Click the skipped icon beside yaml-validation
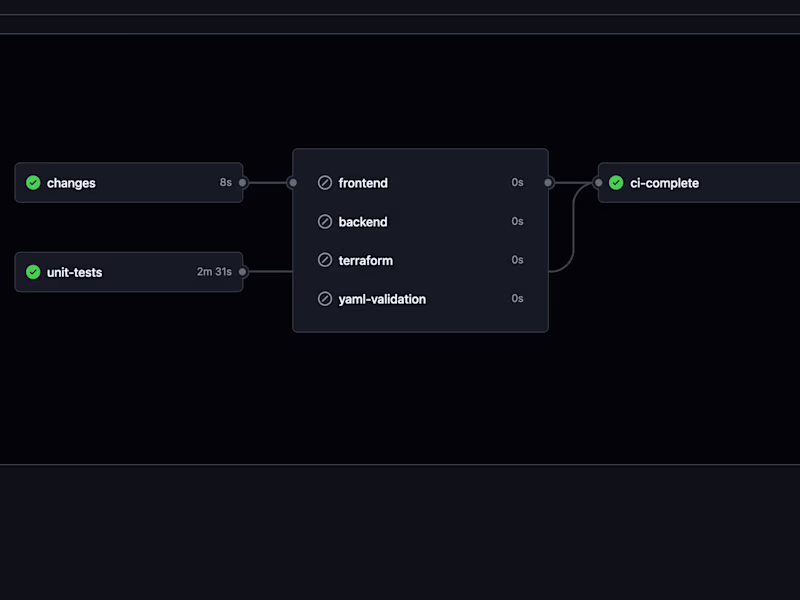 pyautogui.click(x=324, y=298)
